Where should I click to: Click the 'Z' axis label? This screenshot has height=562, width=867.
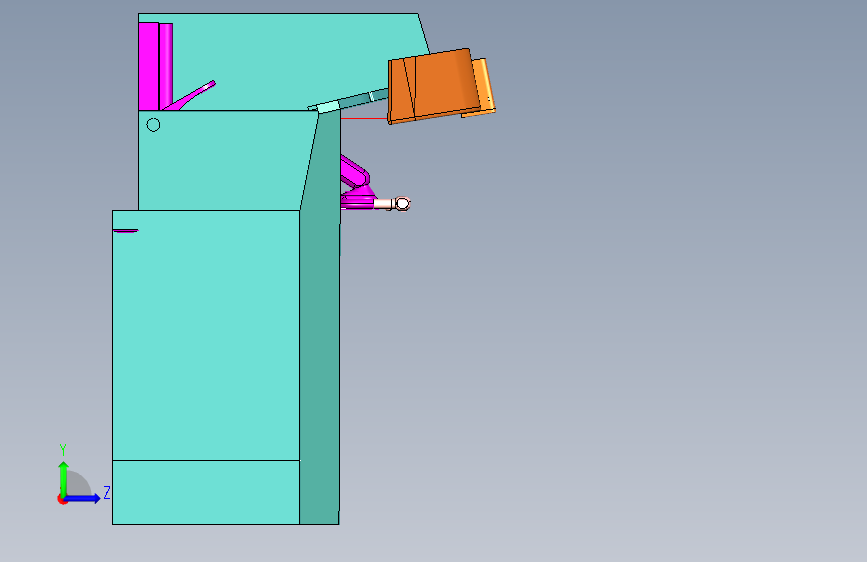click(x=107, y=492)
